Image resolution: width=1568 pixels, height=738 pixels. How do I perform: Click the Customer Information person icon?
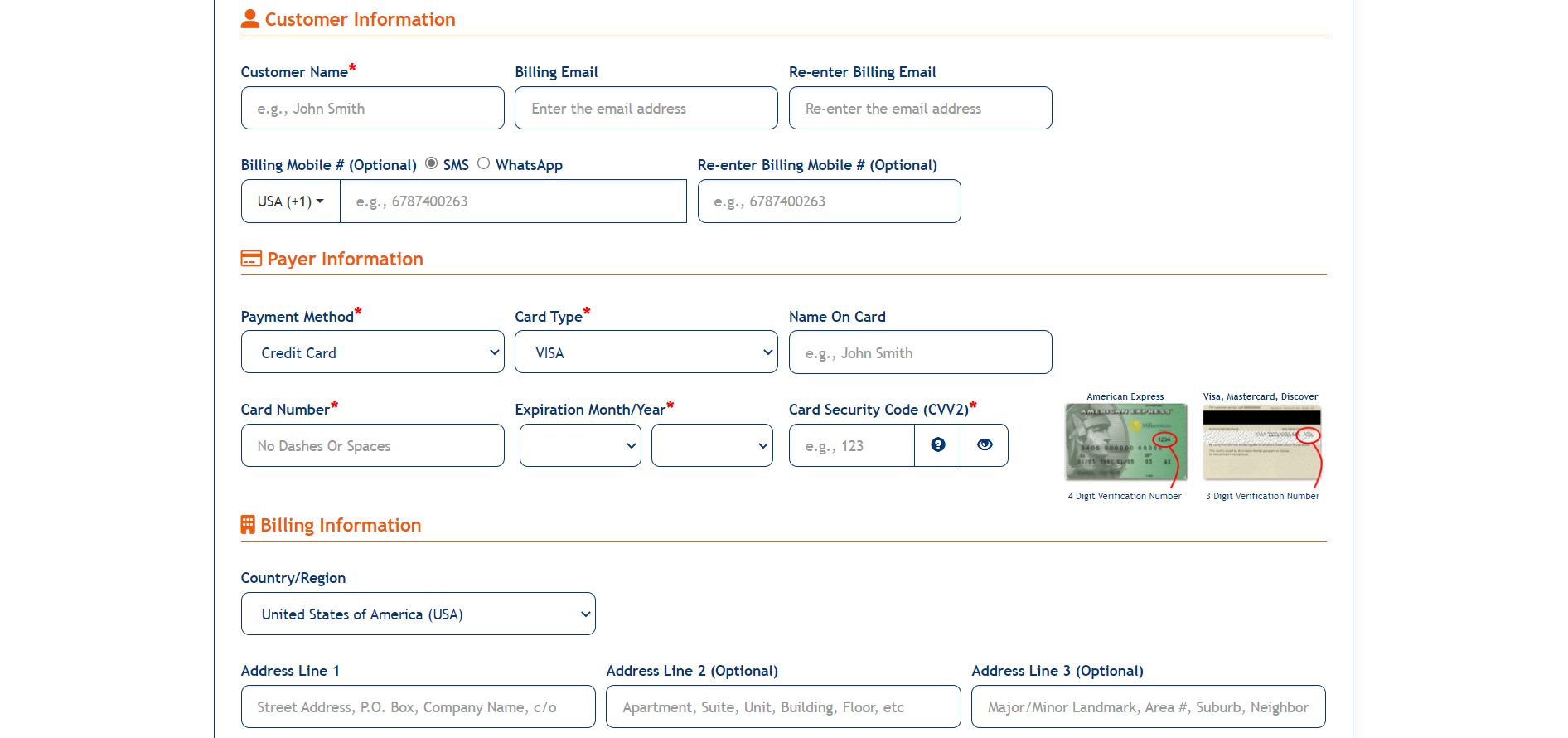click(x=249, y=19)
